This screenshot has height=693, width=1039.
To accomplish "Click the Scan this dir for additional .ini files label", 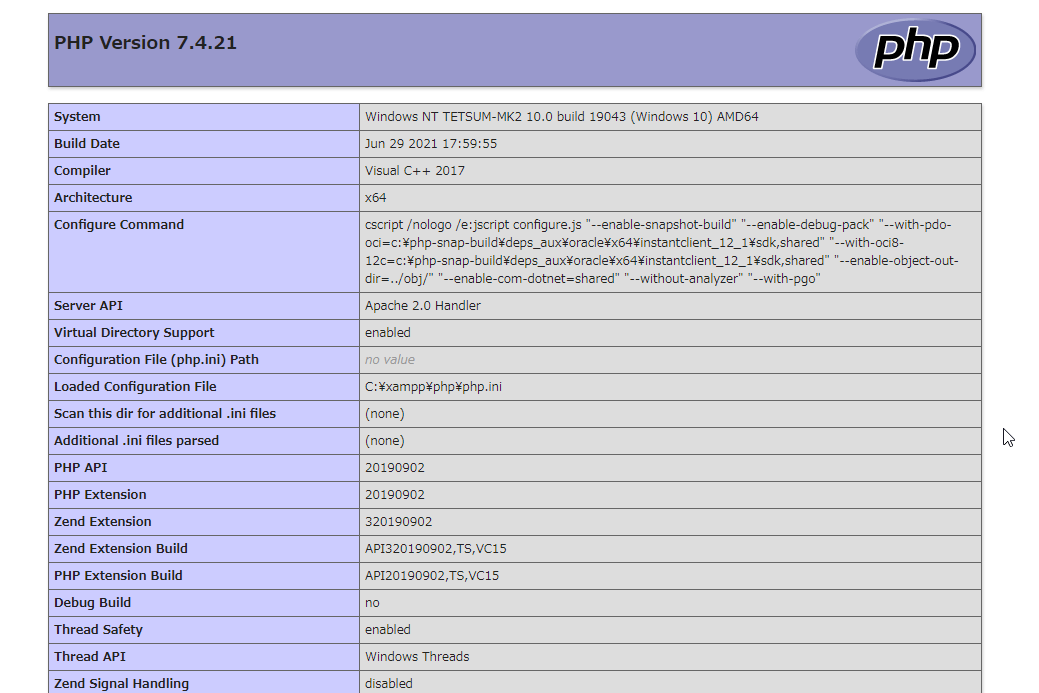I will 165,414.
